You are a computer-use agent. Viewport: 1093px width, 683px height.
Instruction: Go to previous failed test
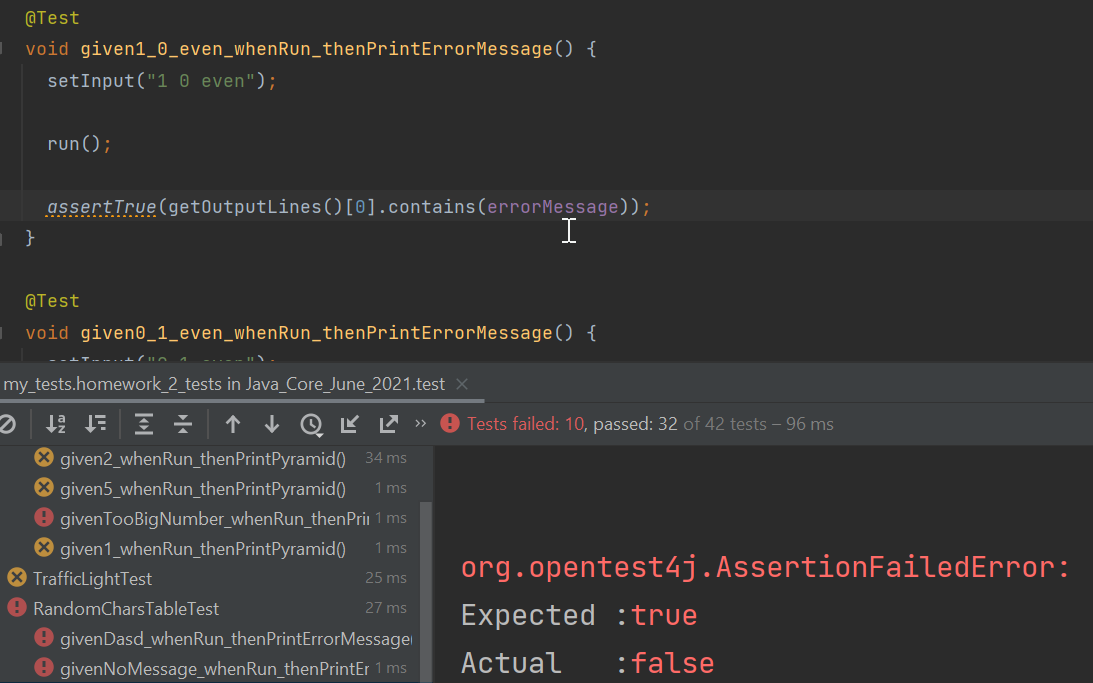(233, 424)
